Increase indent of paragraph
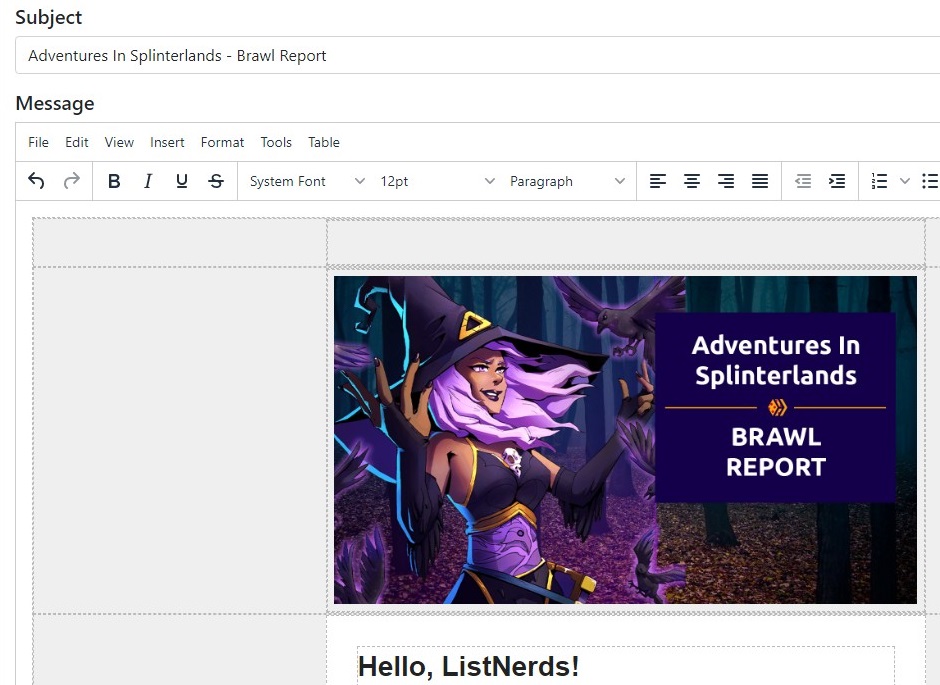 click(837, 181)
